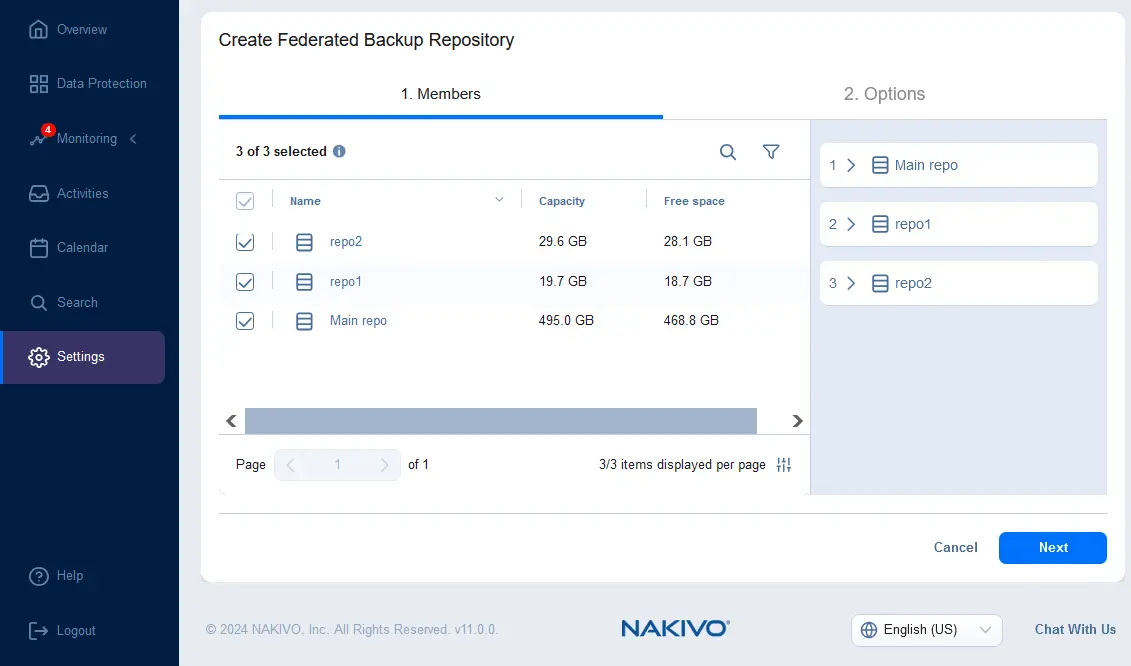Open the Calendar menu item

[82, 247]
